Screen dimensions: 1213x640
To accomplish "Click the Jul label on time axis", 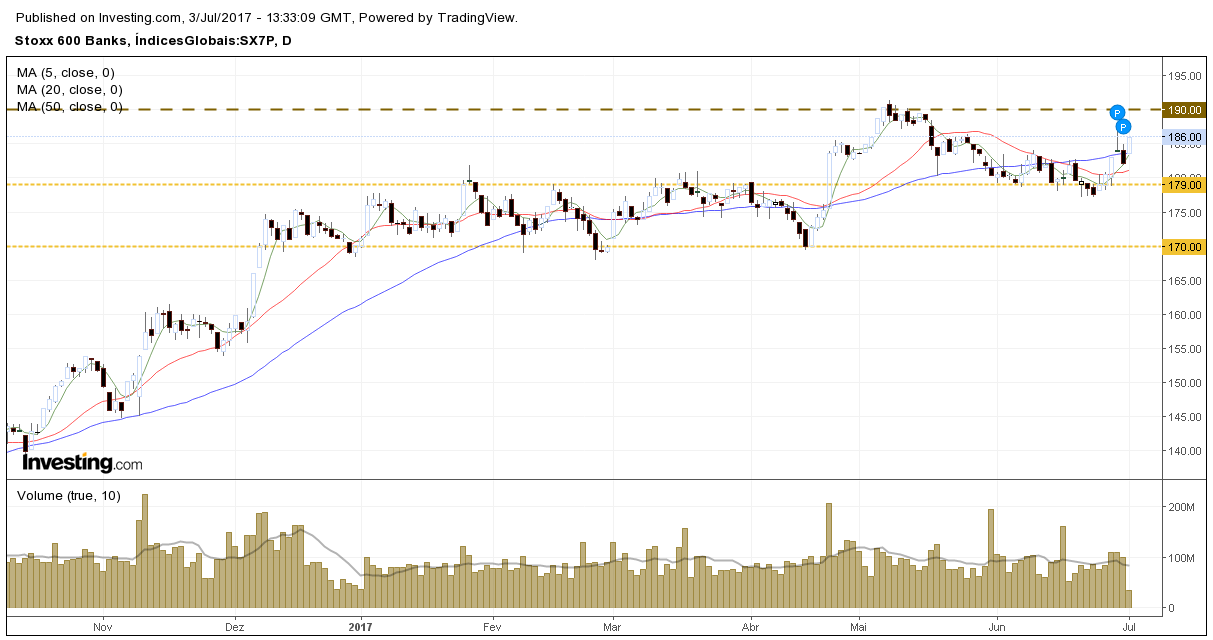I will click(1129, 627).
